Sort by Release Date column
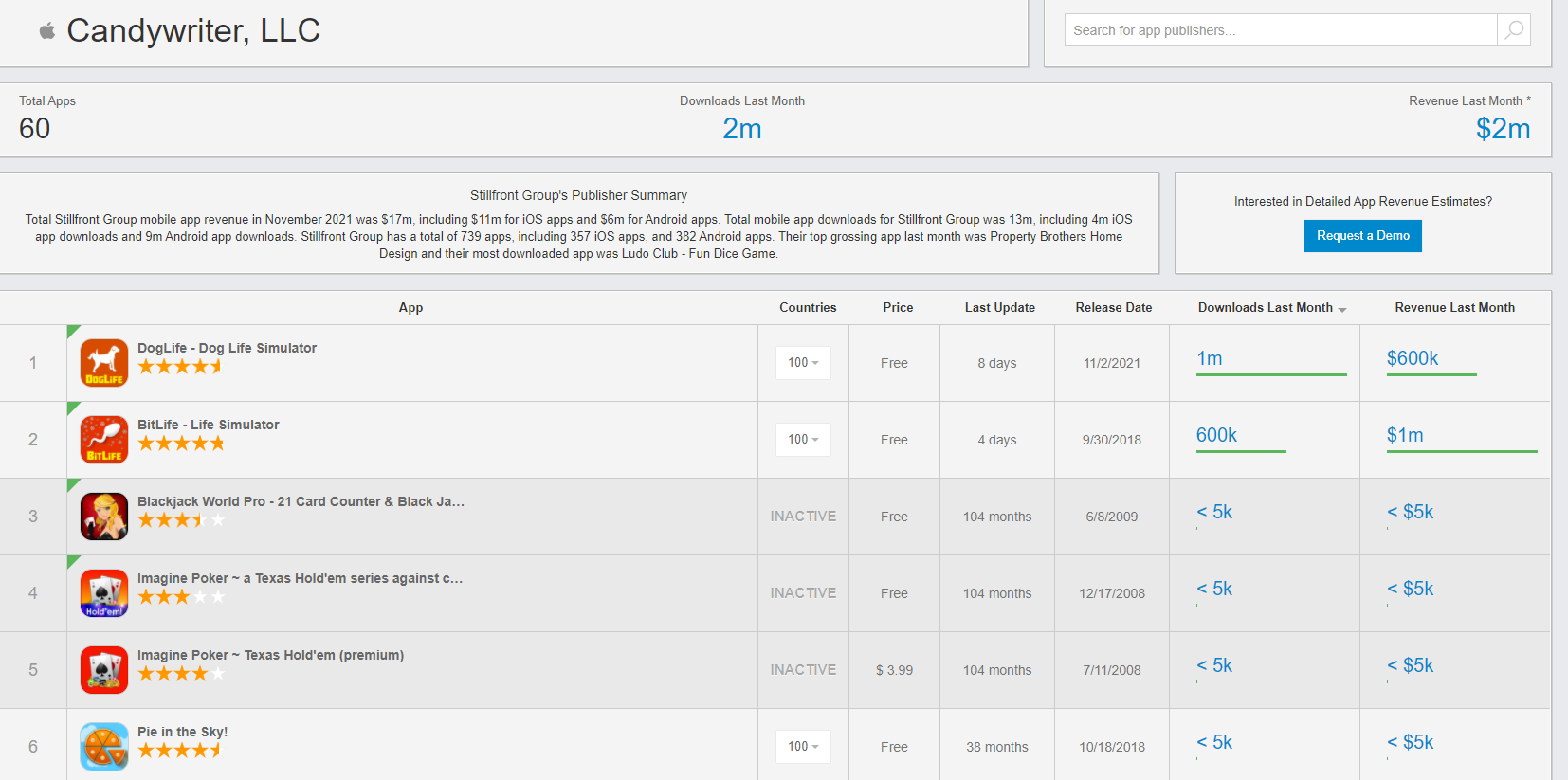The height and width of the screenshot is (780, 1568). tap(1113, 308)
